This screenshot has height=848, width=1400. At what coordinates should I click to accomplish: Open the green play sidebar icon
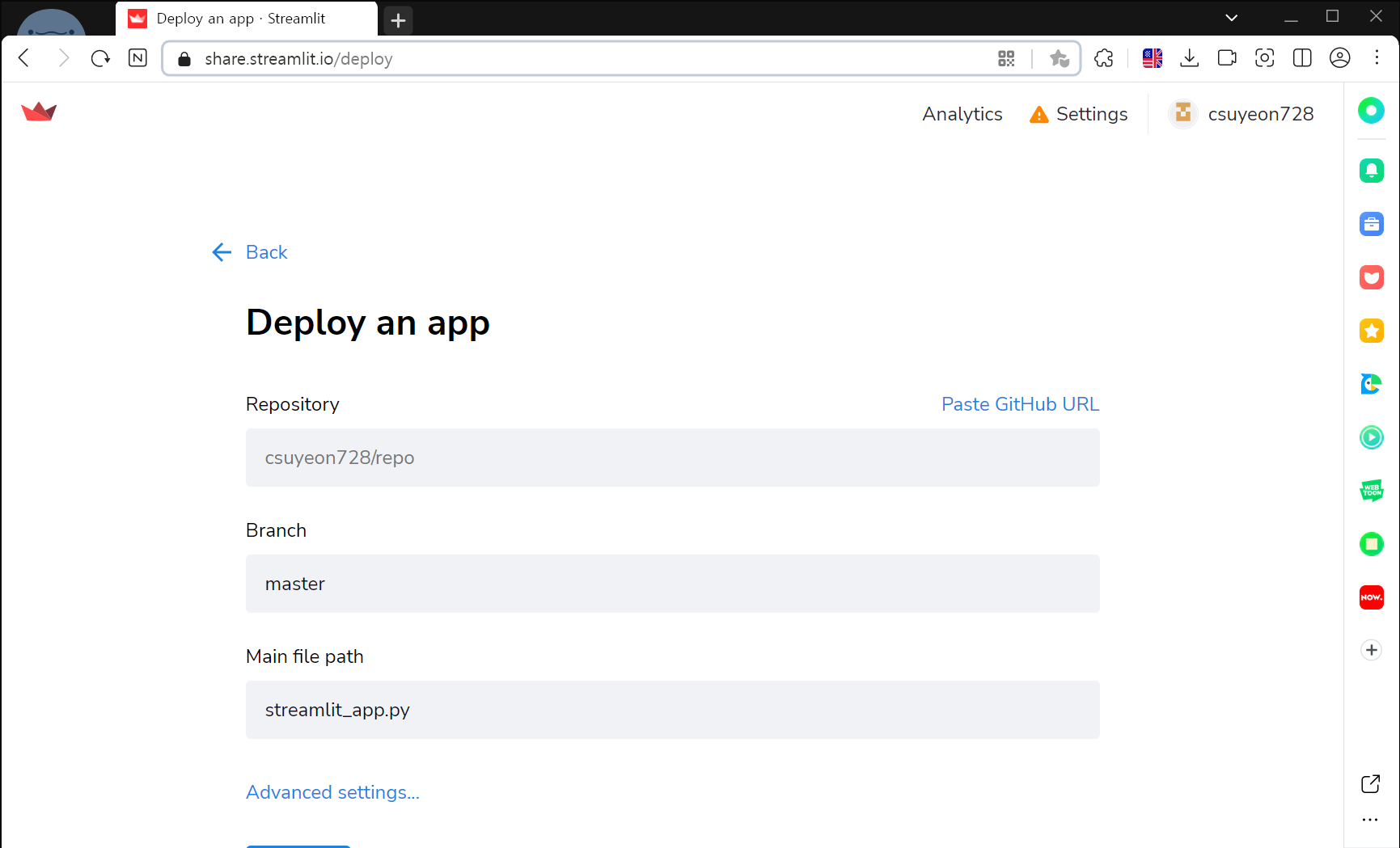coord(1371,437)
